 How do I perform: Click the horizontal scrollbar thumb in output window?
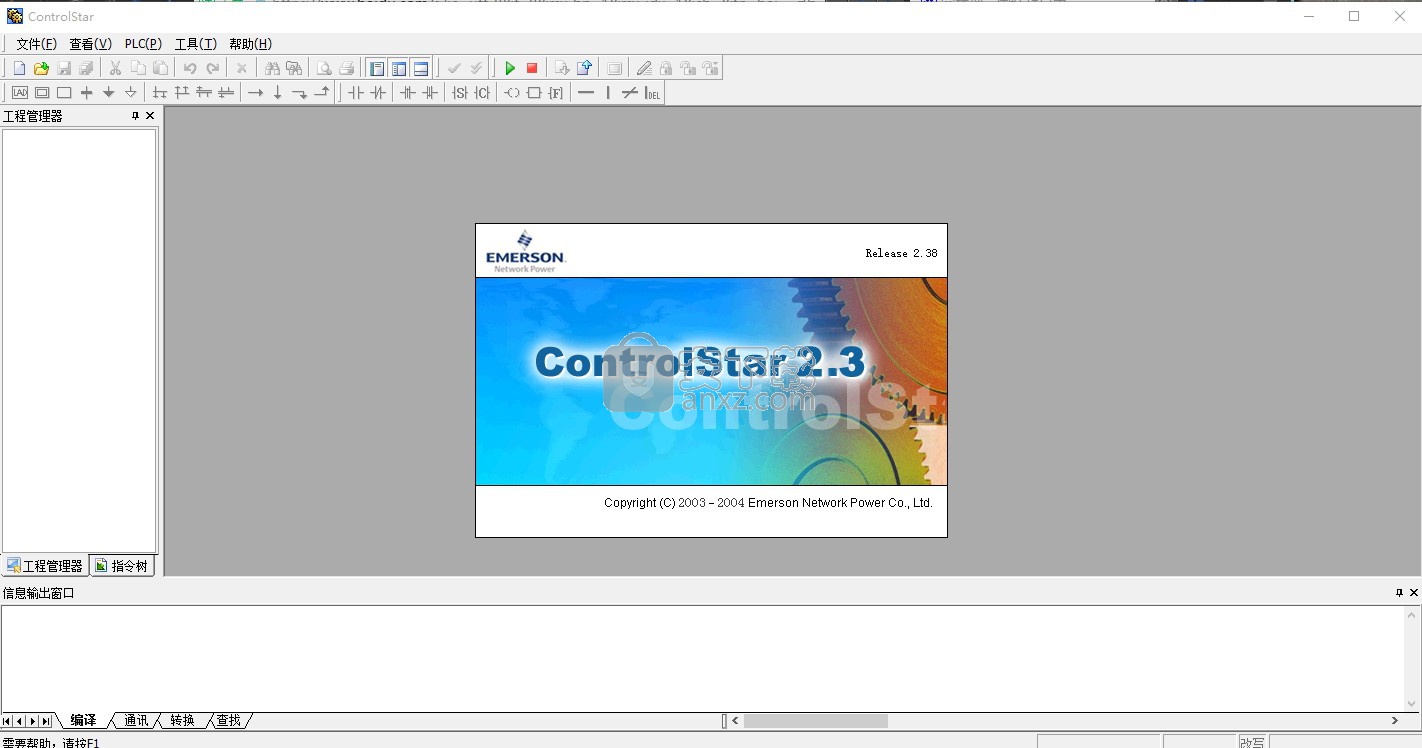click(x=816, y=720)
